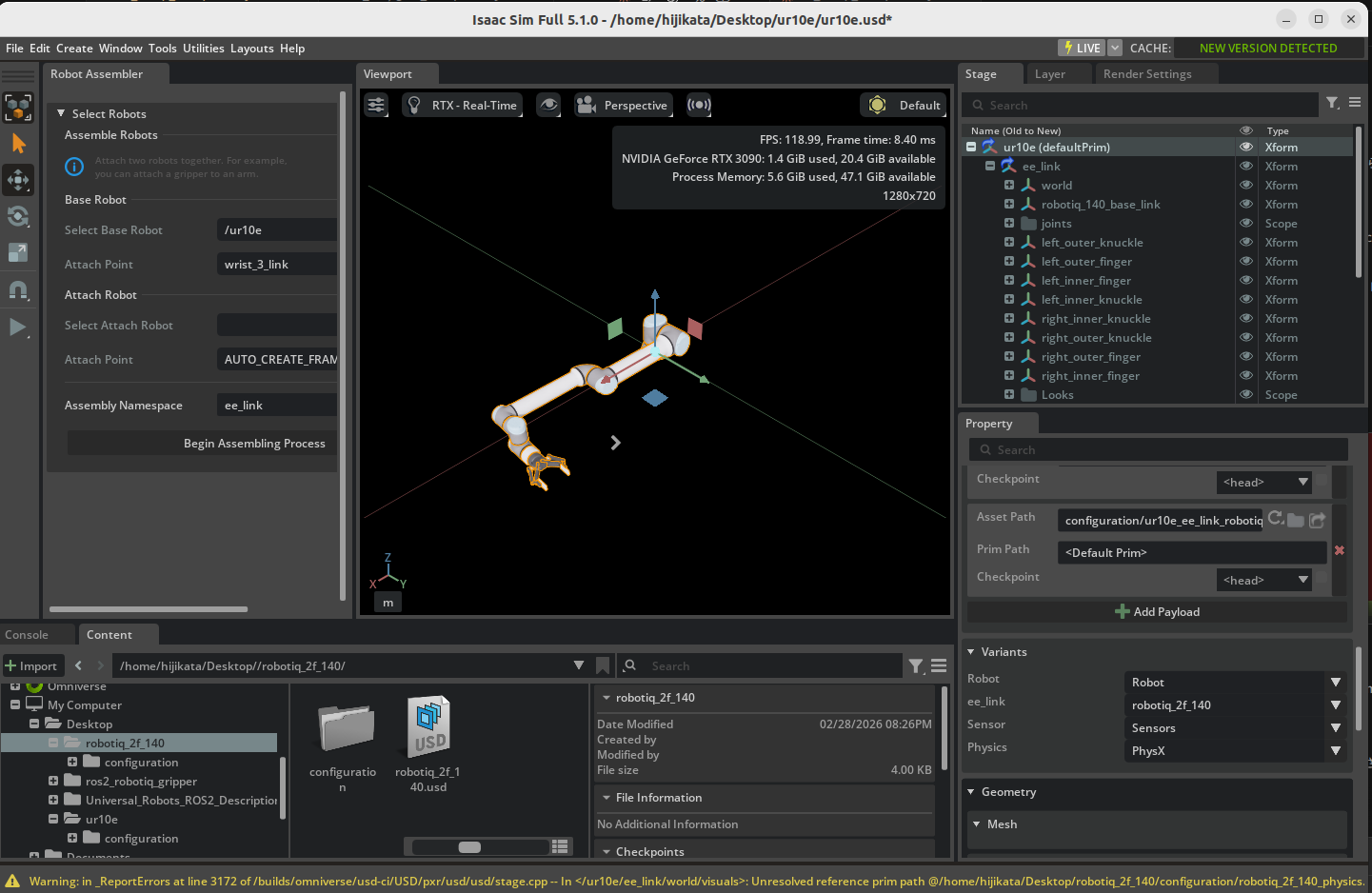Open the Utilities menu
Viewport: 1372px width, 893px height.
[x=203, y=49]
